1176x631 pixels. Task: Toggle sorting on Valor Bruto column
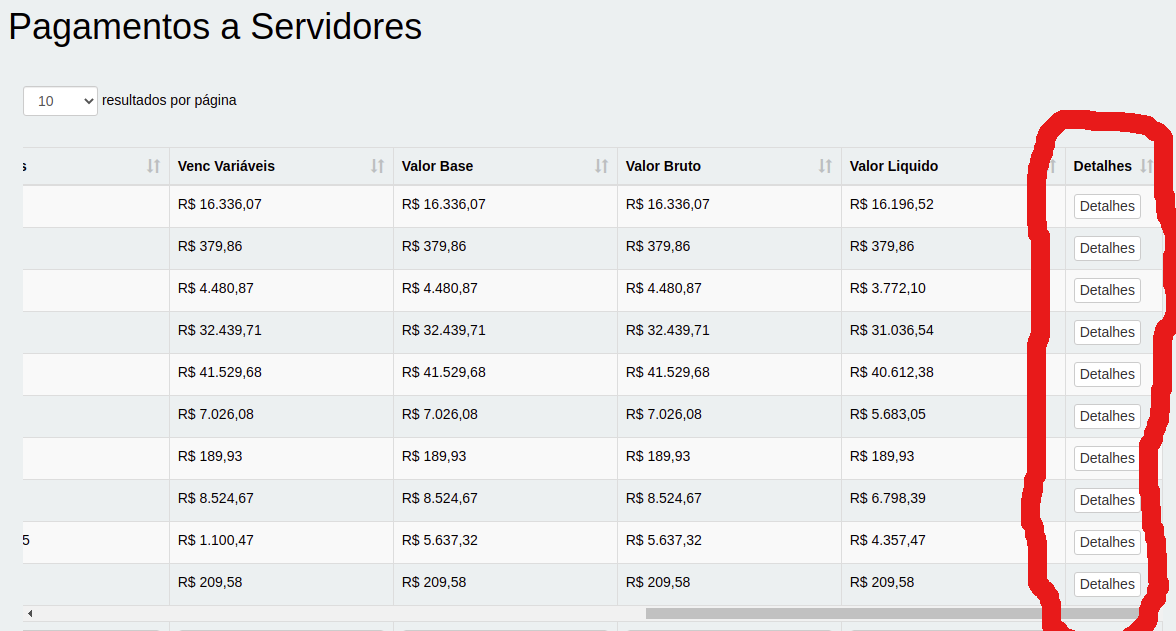(x=825, y=166)
